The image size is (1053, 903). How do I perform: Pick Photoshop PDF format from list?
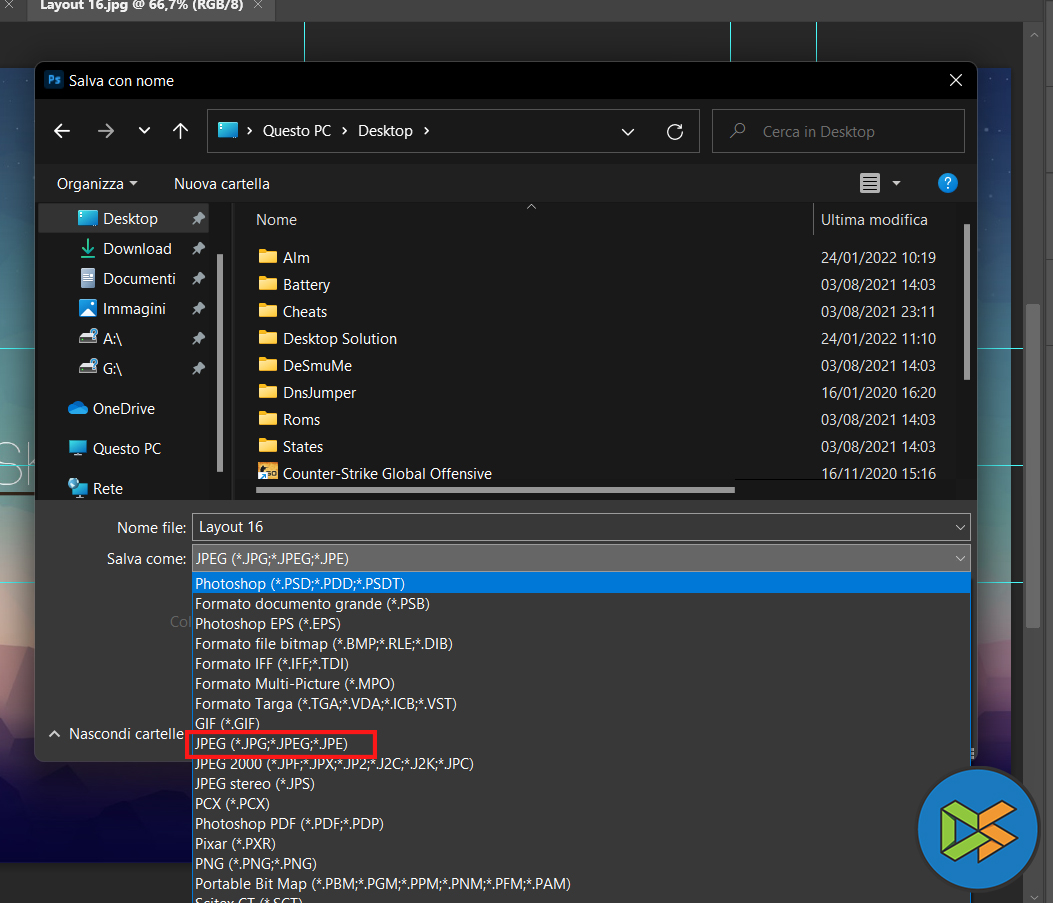[289, 823]
